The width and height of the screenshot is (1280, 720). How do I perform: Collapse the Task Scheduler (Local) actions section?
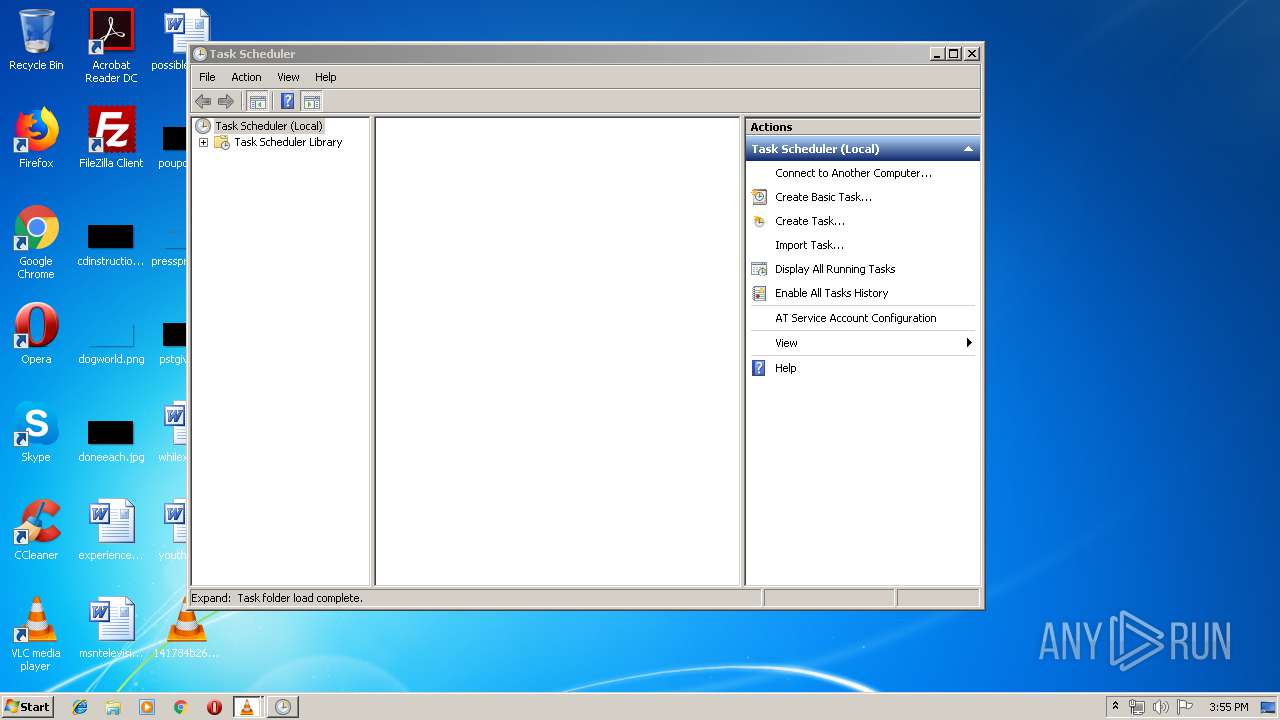click(x=967, y=149)
